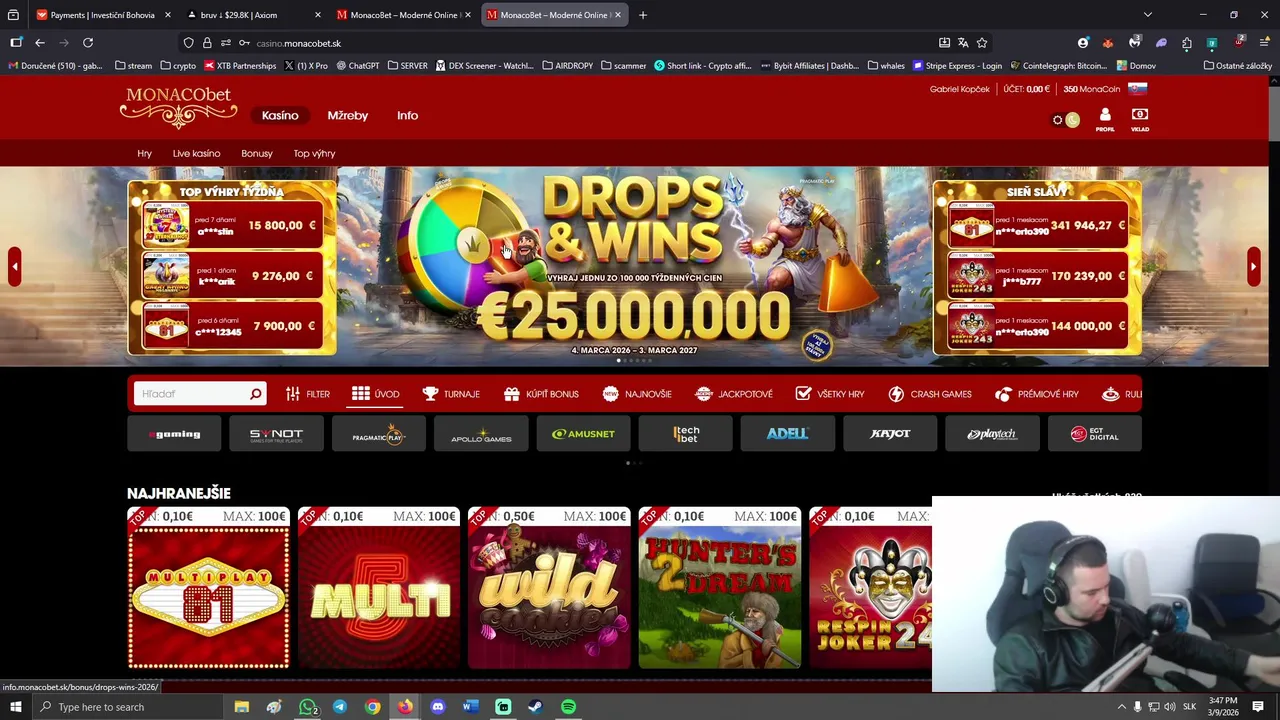Screen dimensions: 1280x720
Task: Filter by Synot provider logo
Action: pyautogui.click(x=276, y=434)
